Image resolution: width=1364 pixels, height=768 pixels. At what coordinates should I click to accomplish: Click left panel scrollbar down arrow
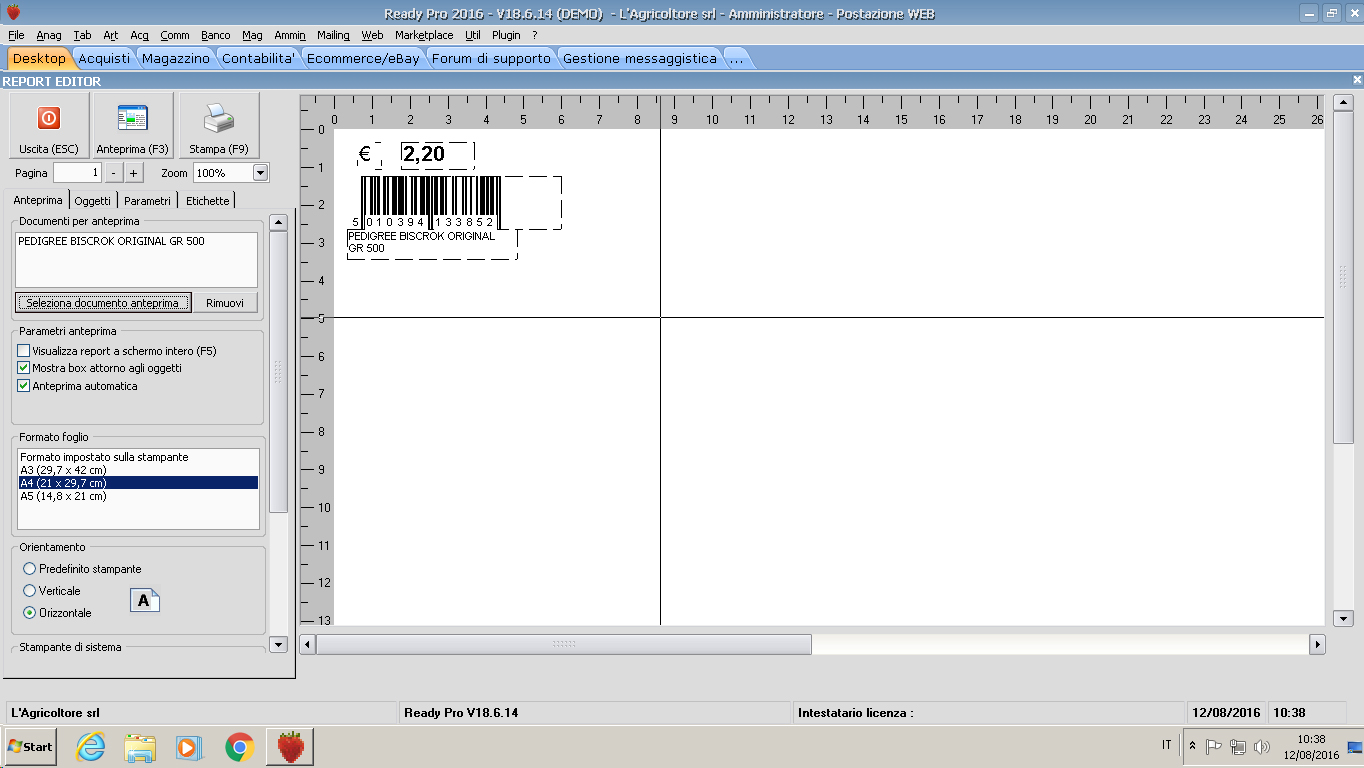click(x=278, y=645)
